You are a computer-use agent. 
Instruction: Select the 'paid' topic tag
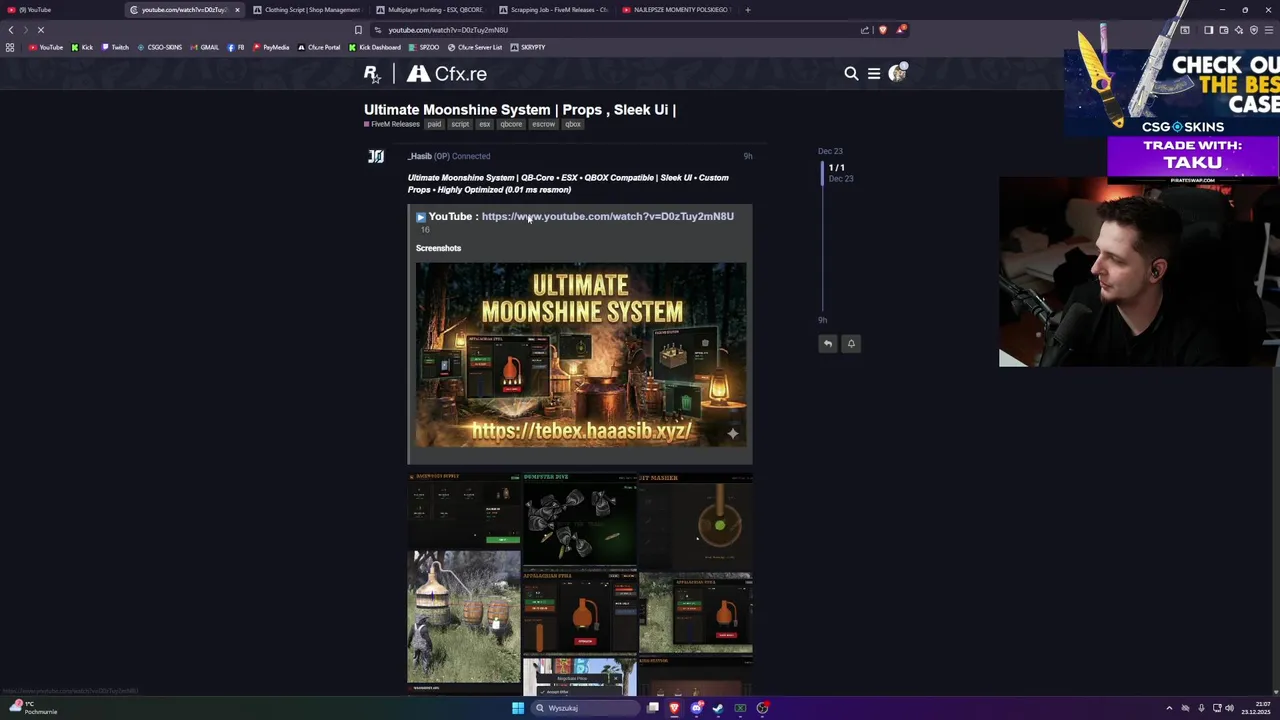pyautogui.click(x=434, y=124)
